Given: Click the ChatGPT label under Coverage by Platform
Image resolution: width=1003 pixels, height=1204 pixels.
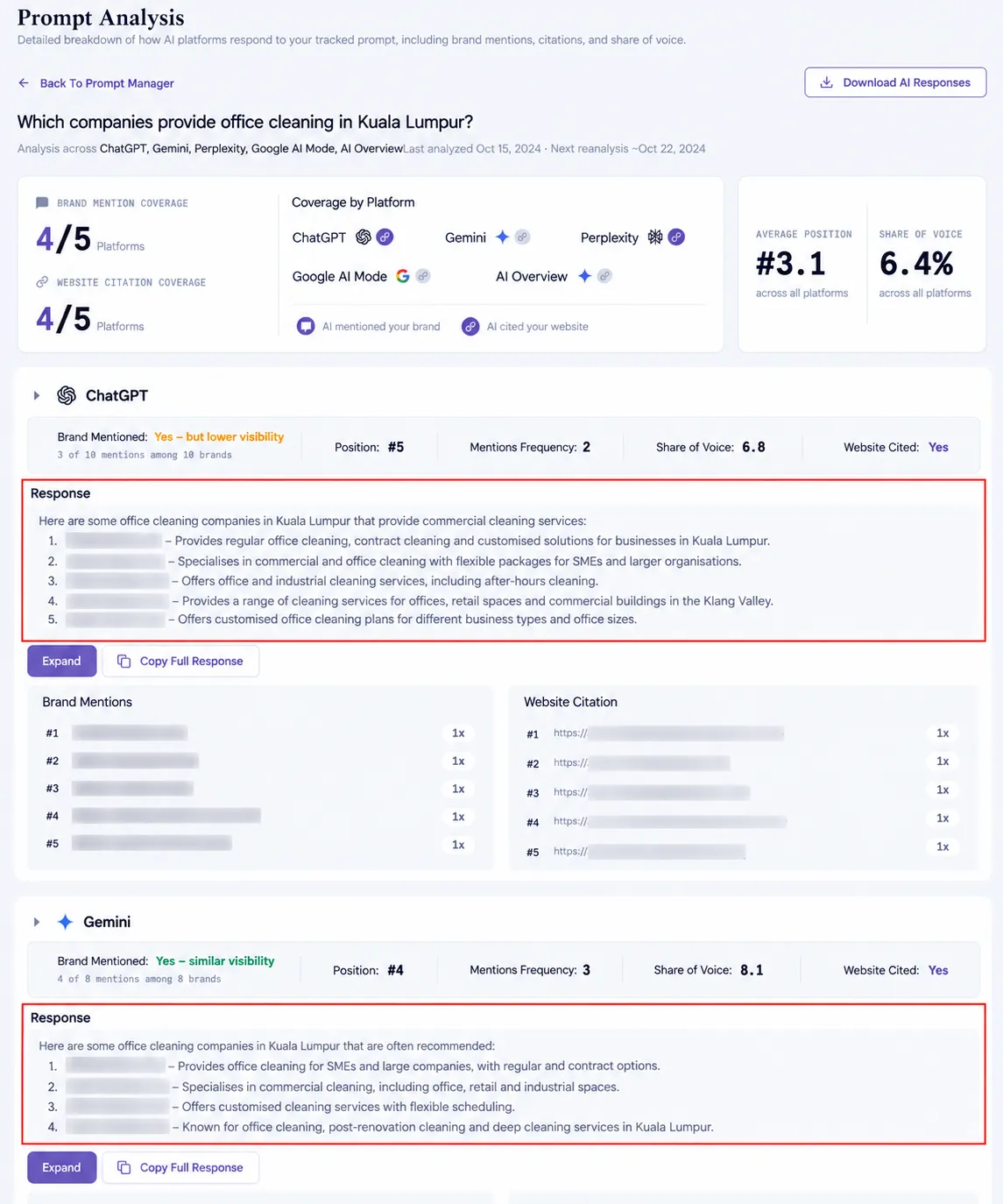Looking at the screenshot, I should point(319,237).
